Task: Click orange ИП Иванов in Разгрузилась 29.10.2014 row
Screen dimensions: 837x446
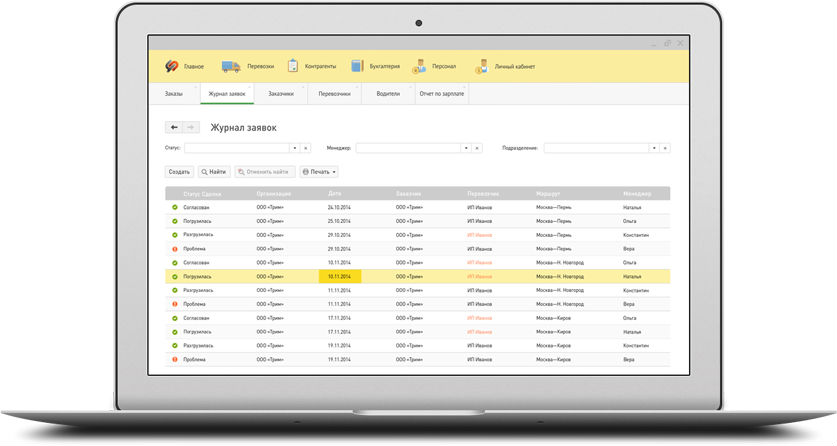Action: pos(479,235)
